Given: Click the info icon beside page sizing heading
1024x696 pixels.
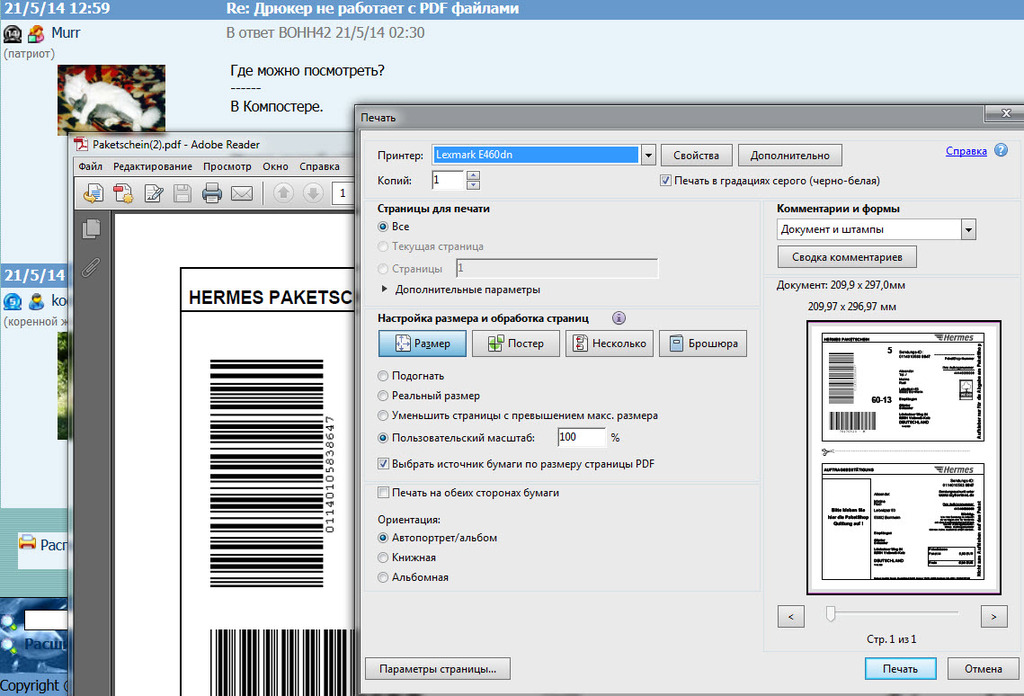Looking at the screenshot, I should 618,318.
